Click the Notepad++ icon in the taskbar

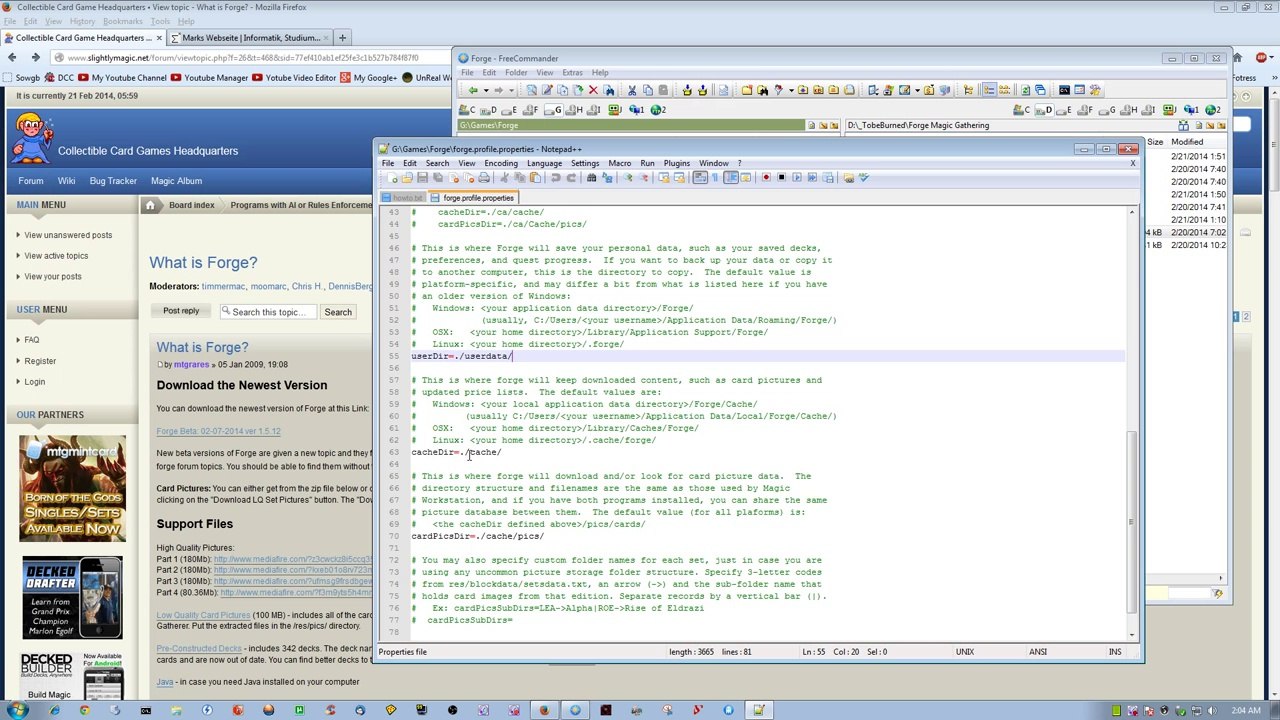tap(759, 710)
